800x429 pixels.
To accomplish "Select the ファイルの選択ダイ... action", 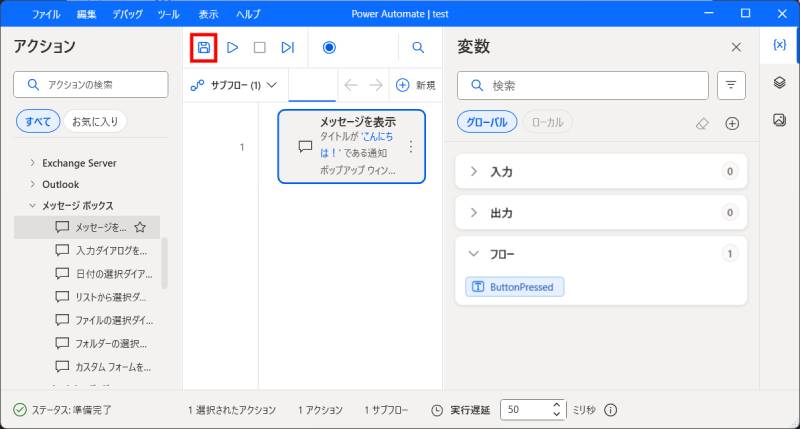I will coord(104,320).
